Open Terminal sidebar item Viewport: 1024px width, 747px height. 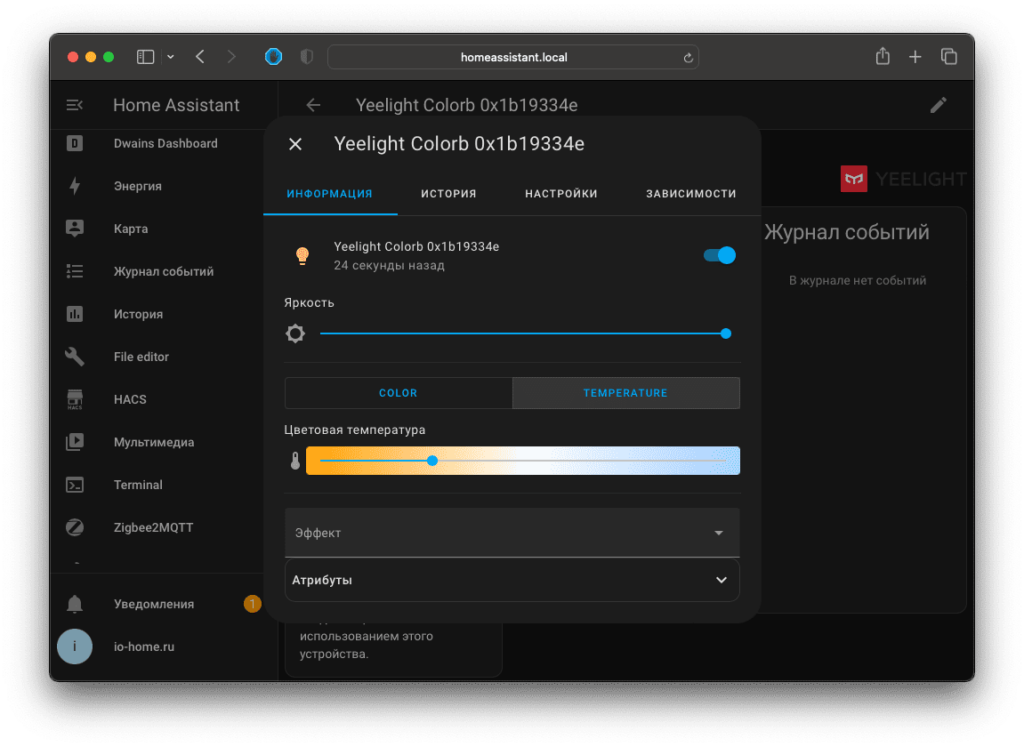click(138, 485)
